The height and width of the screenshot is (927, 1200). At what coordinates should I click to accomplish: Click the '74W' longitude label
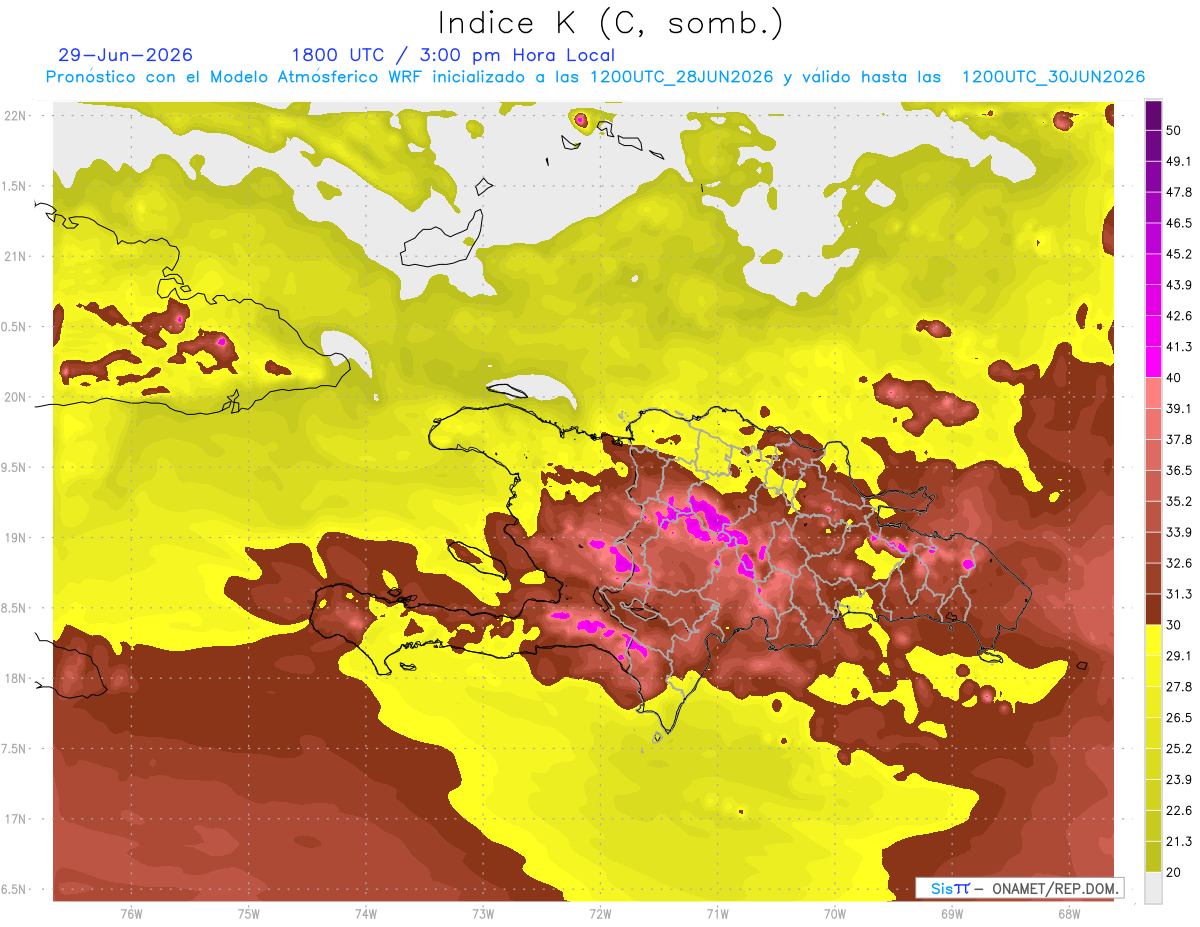coord(366,913)
